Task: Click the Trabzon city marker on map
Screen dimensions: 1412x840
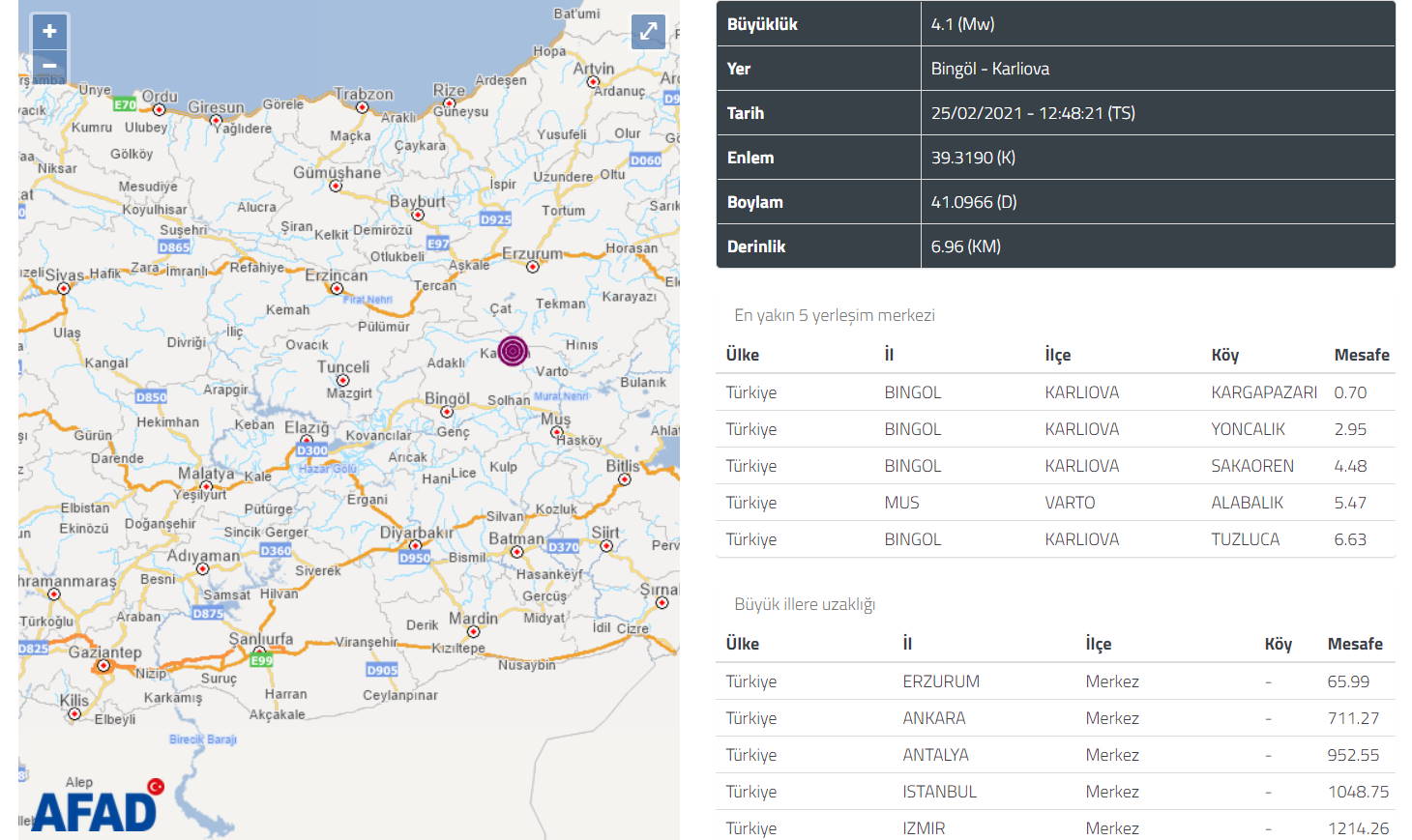Action: (x=362, y=107)
